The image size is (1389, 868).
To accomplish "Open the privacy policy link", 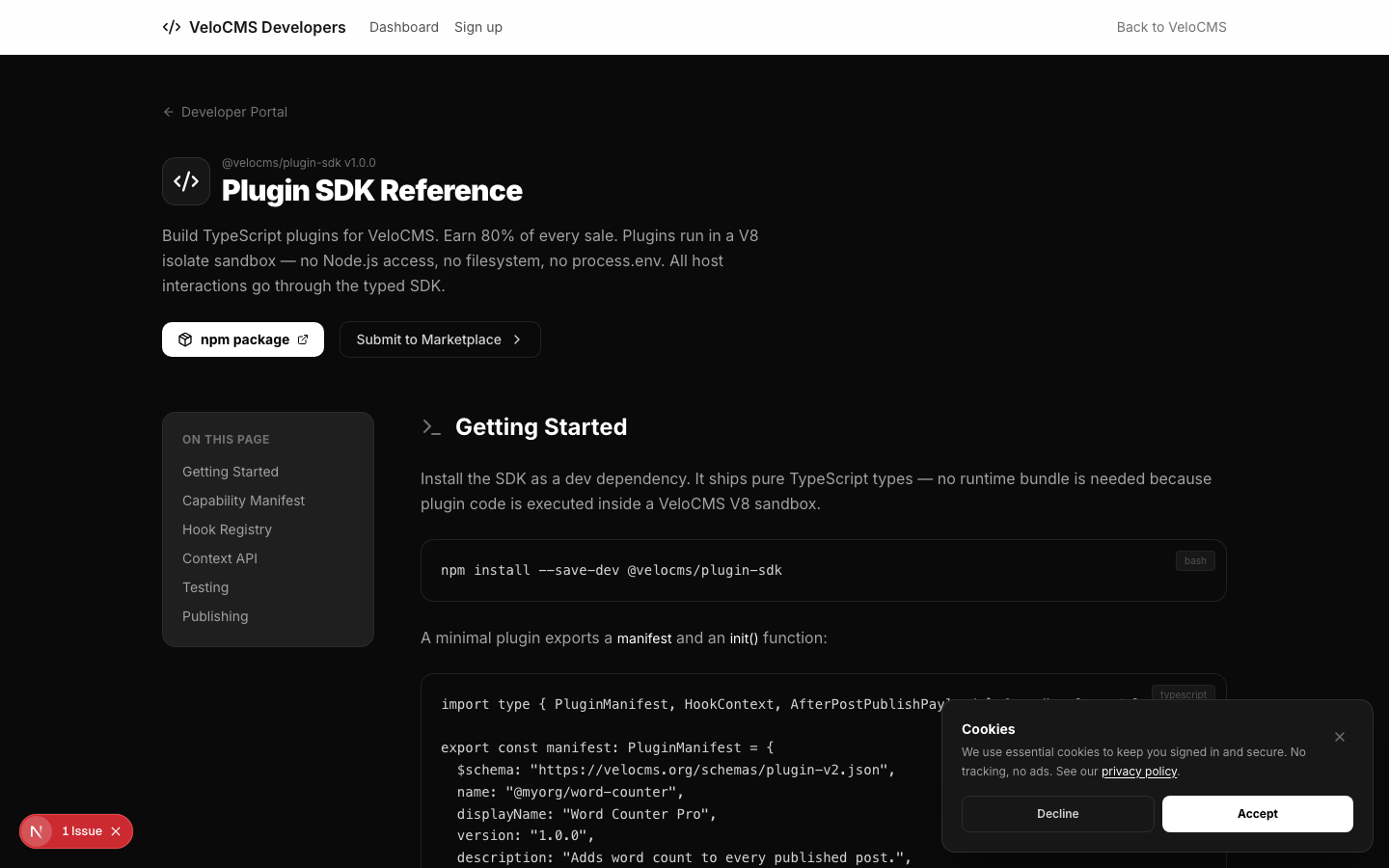I will tap(1139, 772).
